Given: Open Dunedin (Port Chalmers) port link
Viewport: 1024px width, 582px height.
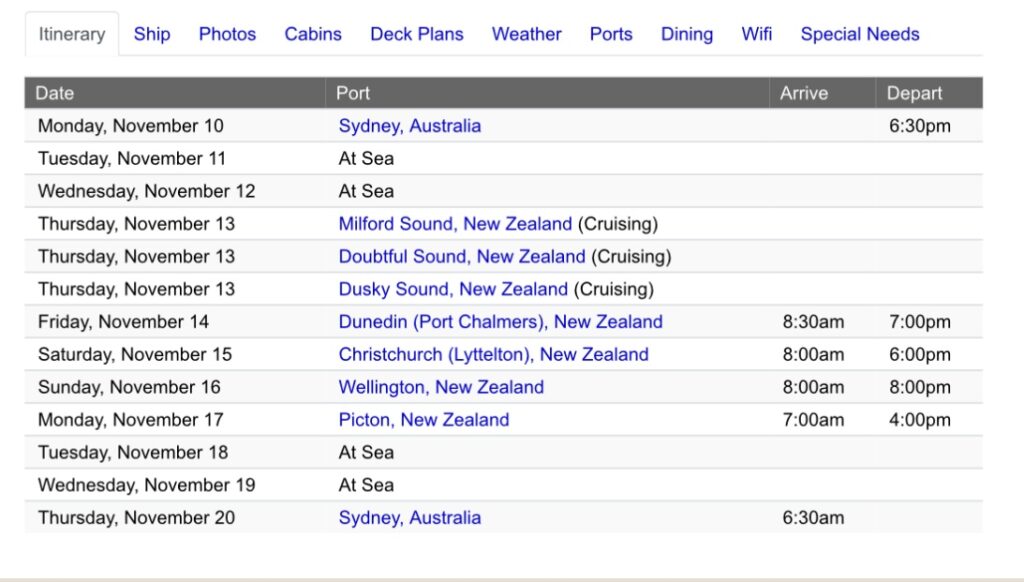Looking at the screenshot, I should pyautogui.click(x=500, y=322).
